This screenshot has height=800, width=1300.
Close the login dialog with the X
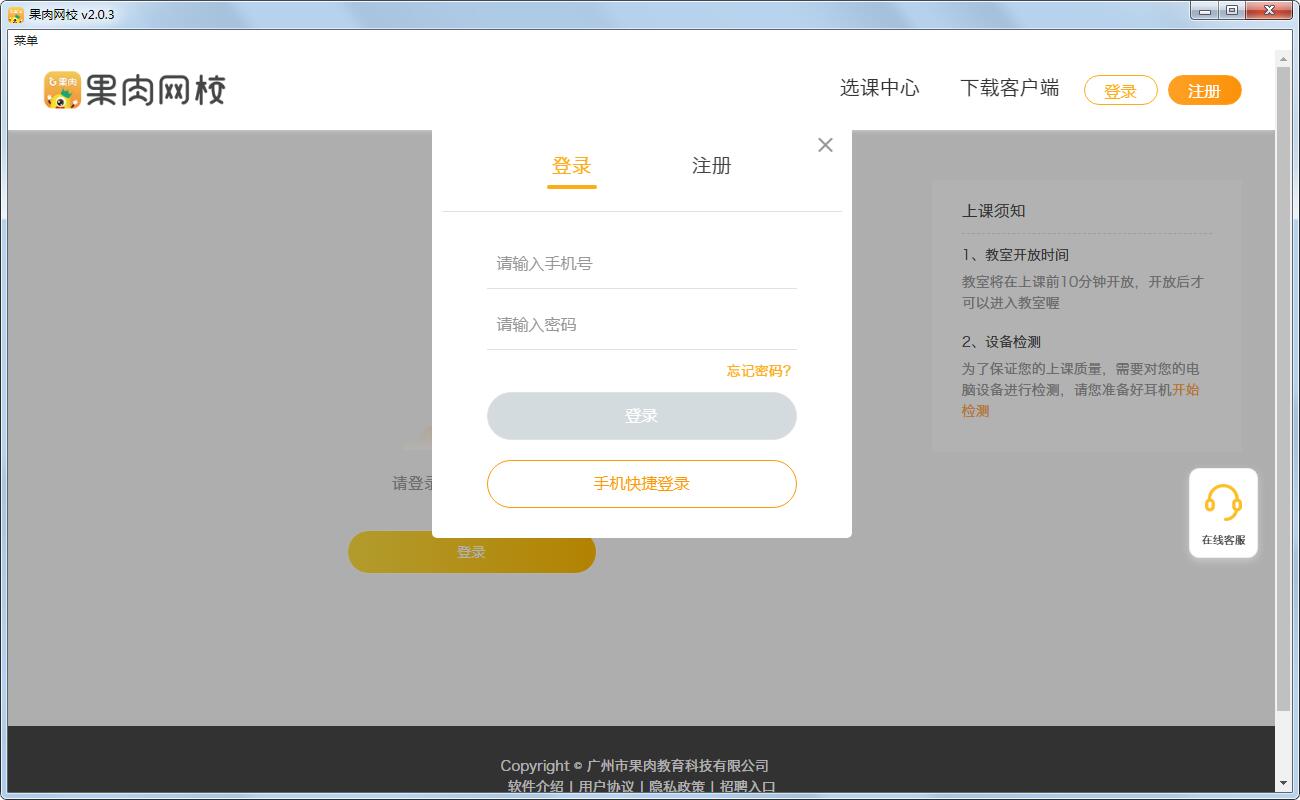coord(825,145)
